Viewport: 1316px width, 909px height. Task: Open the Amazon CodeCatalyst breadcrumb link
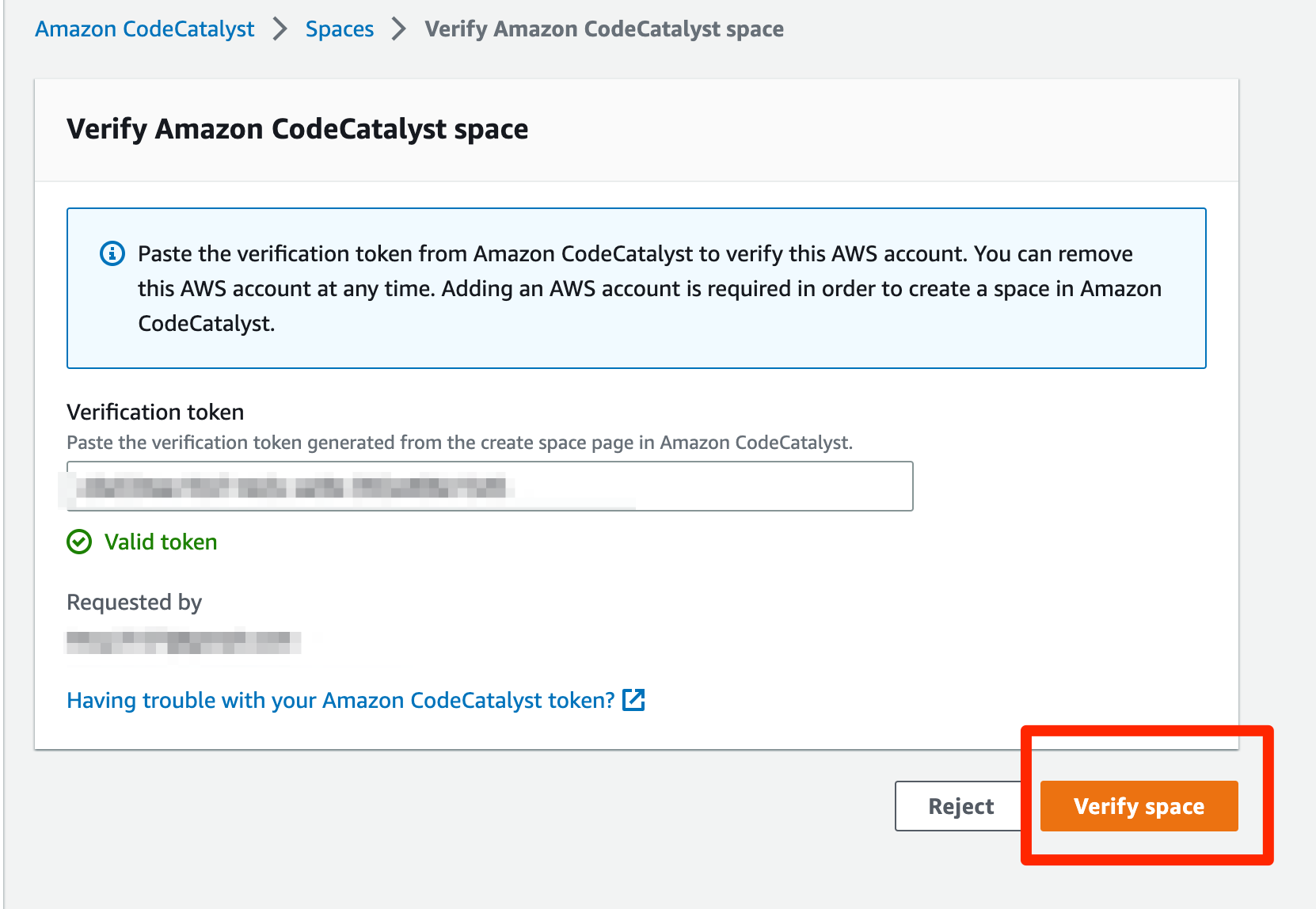[143, 29]
